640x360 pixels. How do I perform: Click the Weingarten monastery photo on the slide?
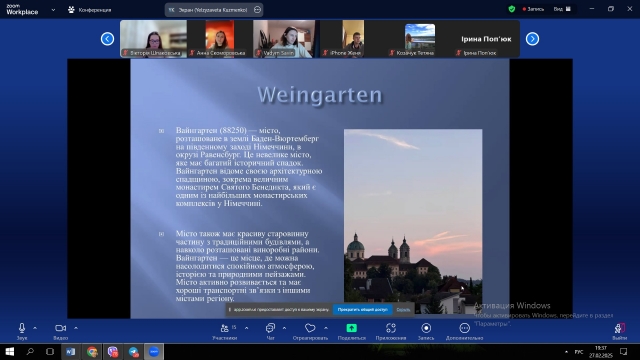413,221
